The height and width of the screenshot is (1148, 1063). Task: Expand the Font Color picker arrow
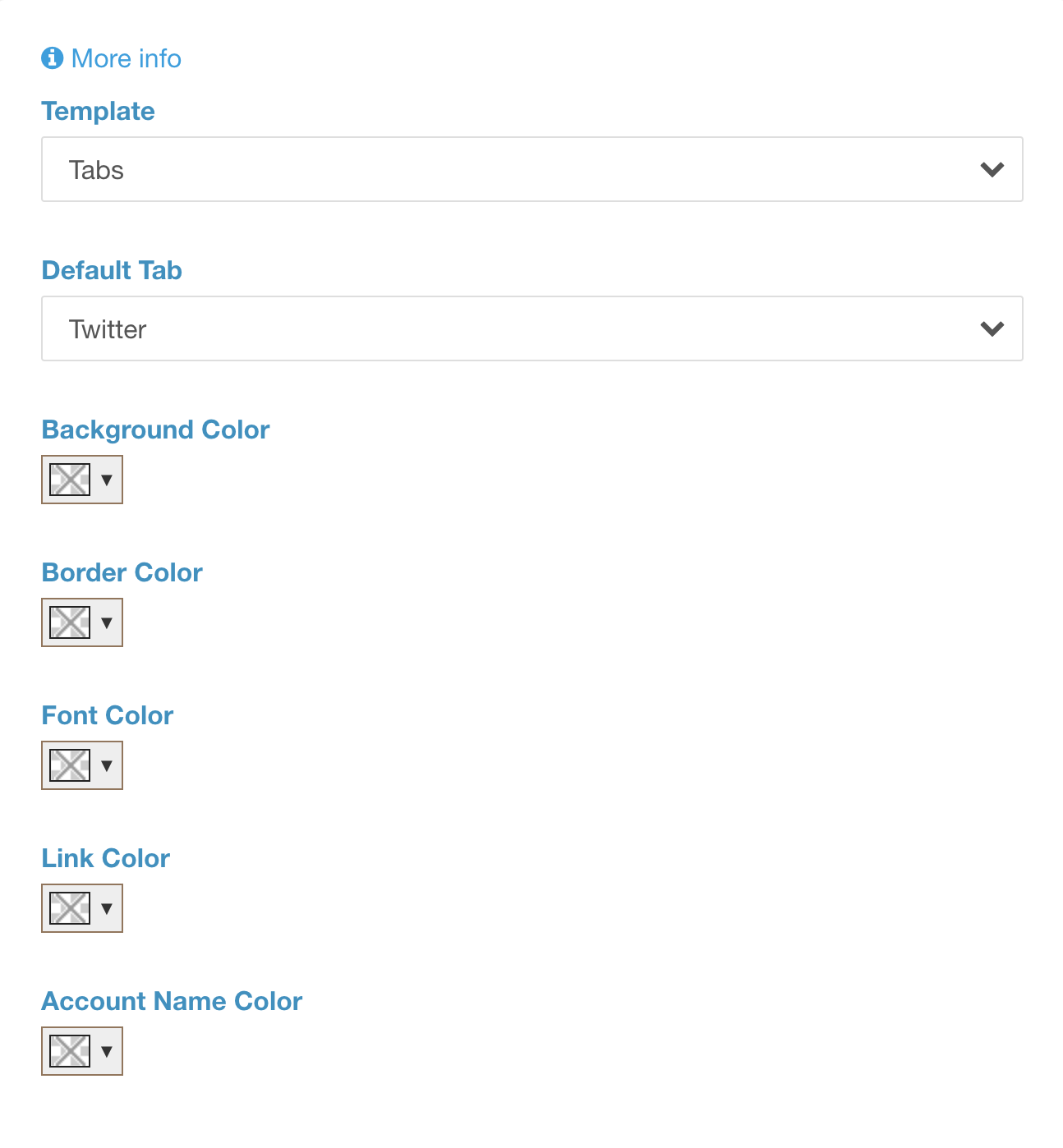pos(106,766)
